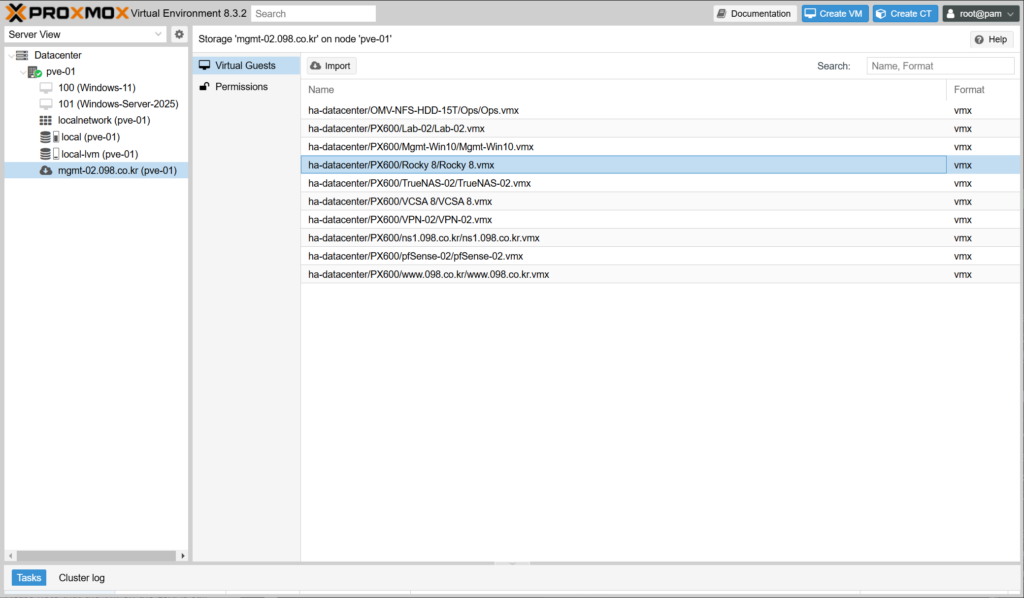
Task: Click the Name, Format search field
Action: [915, 66]
